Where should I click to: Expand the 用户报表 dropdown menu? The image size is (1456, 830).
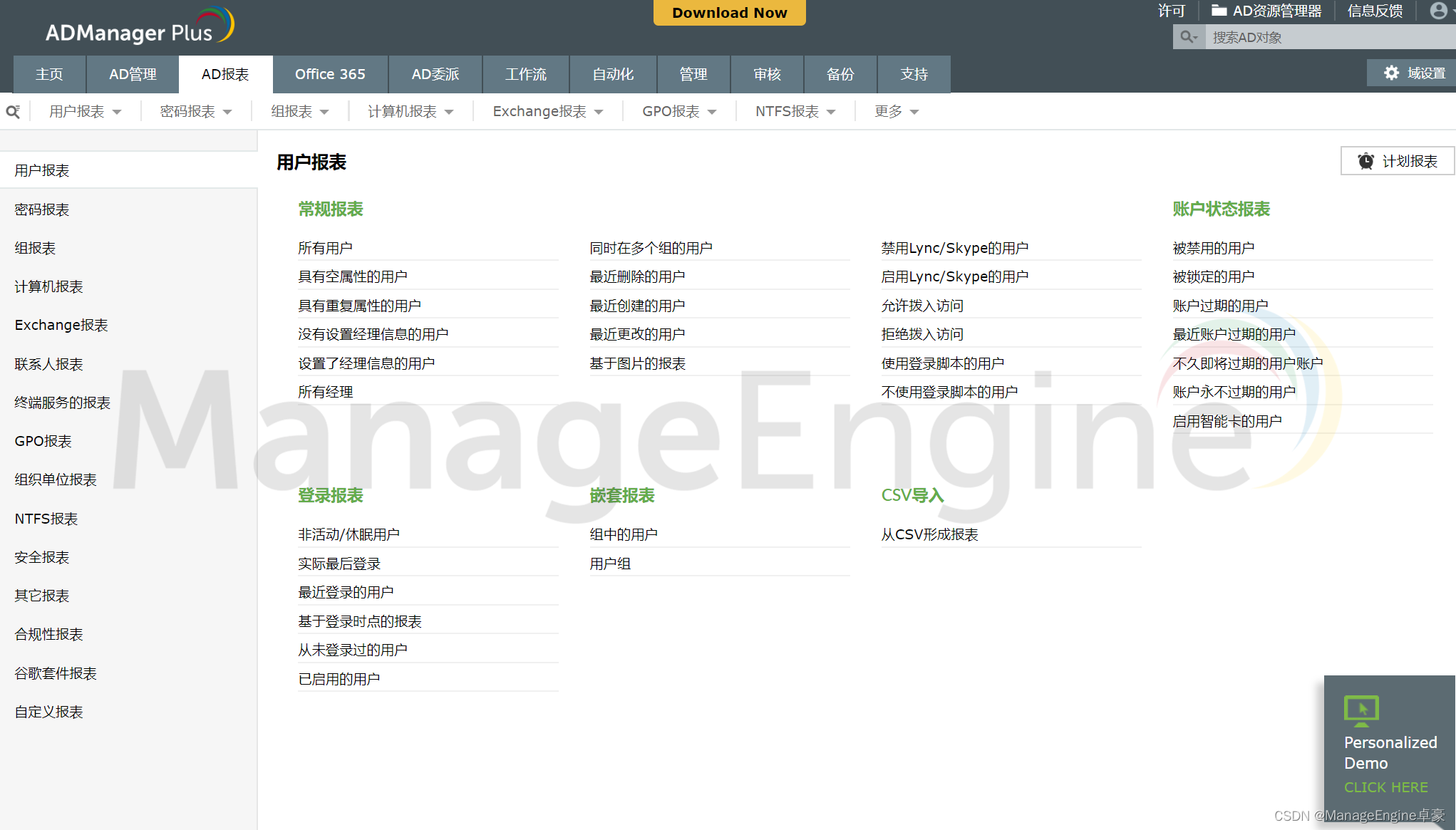tap(84, 111)
